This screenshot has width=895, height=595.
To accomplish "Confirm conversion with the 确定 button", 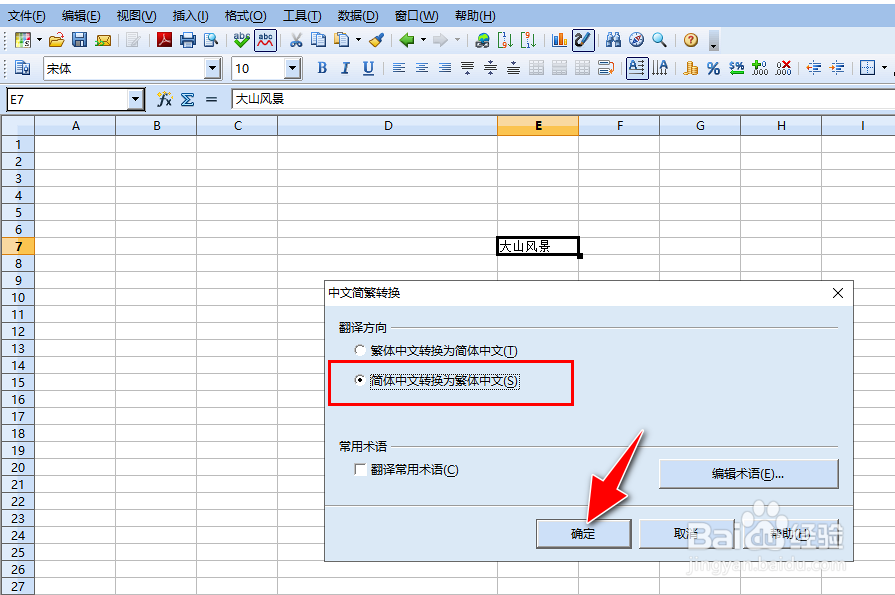I will pos(583,533).
